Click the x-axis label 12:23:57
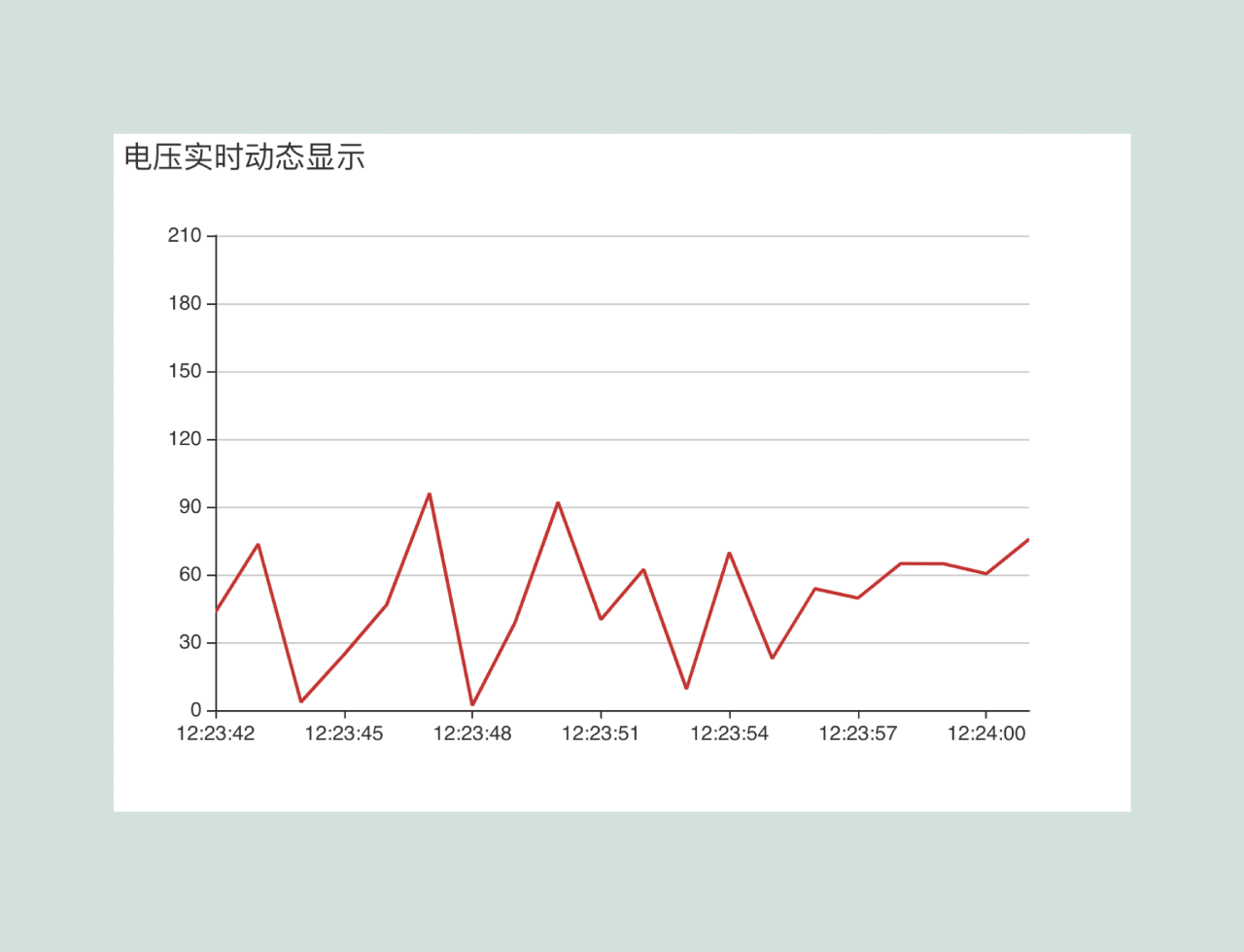Viewport: 1244px width, 952px height. 860,734
